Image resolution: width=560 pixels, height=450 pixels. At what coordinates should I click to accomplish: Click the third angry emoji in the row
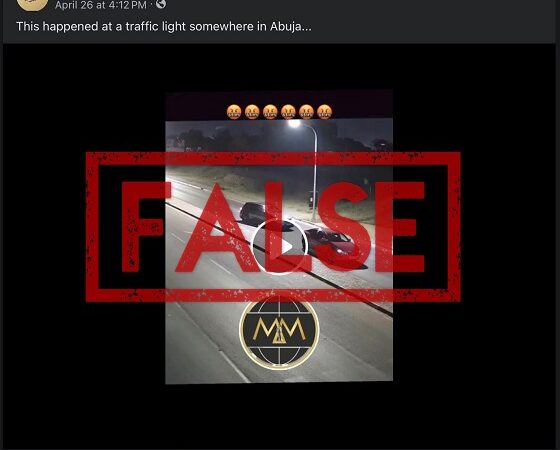pyautogui.click(x=270, y=112)
